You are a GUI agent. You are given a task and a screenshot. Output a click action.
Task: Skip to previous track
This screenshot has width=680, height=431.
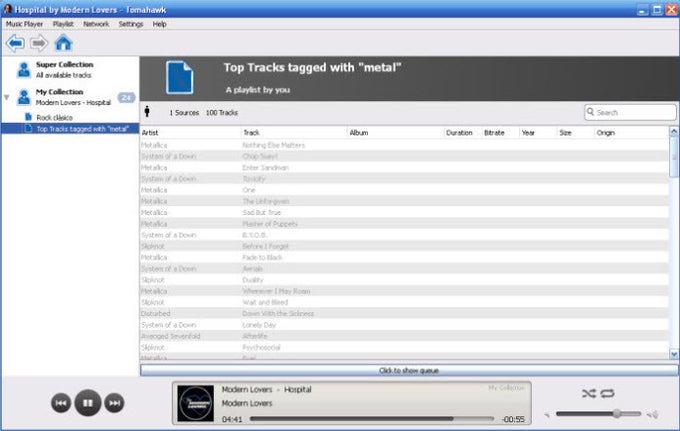pos(61,403)
